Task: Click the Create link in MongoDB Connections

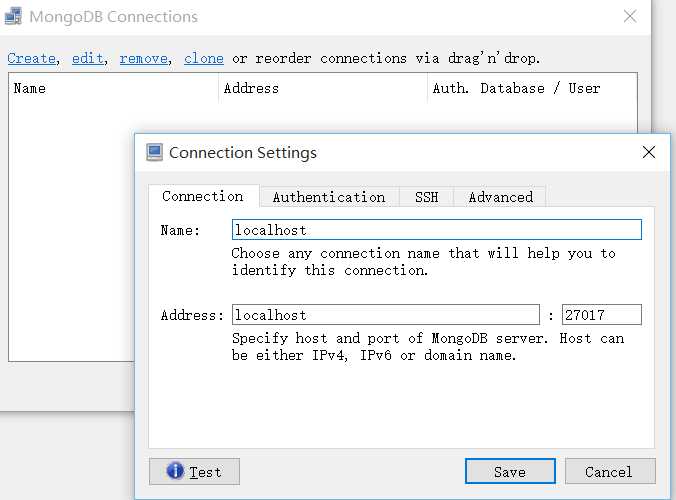Action: click(32, 58)
